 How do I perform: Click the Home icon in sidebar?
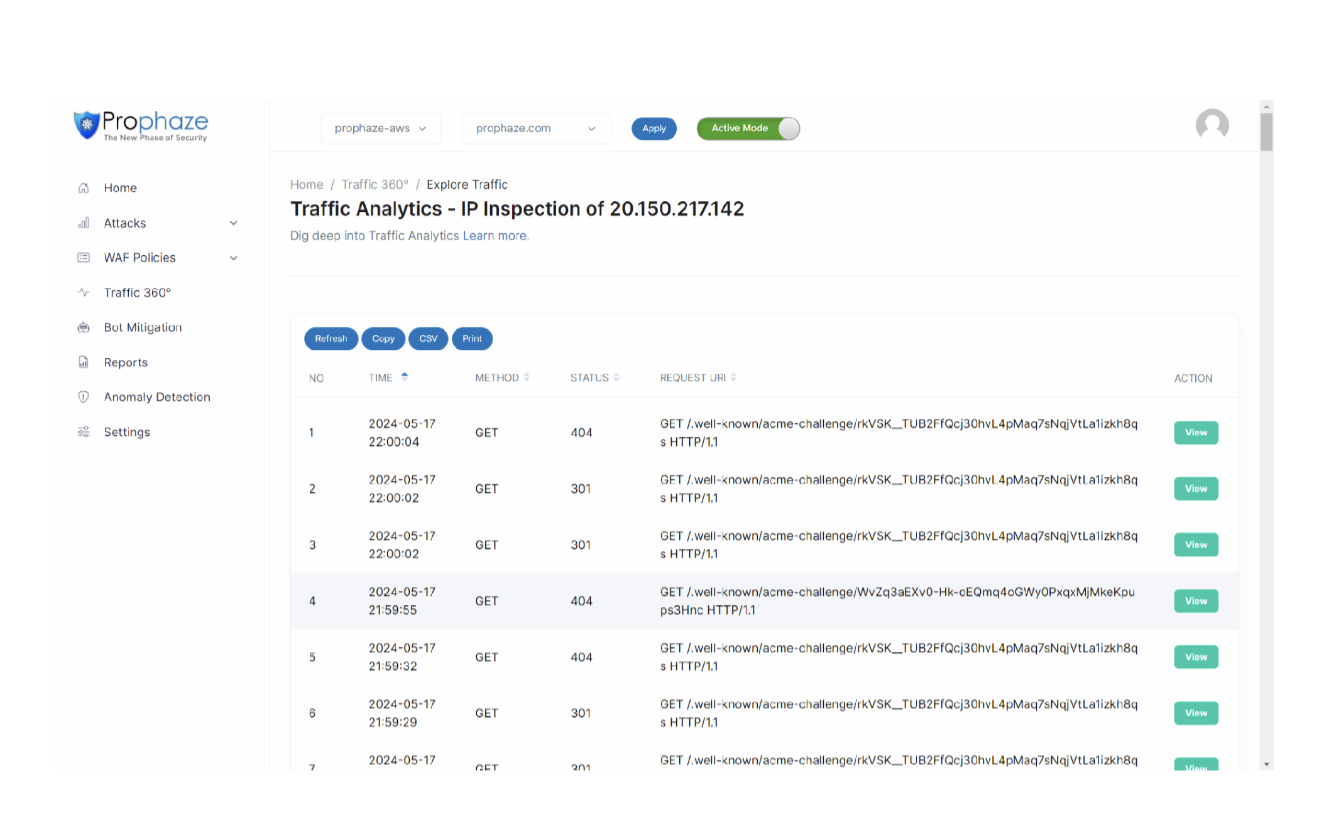point(84,188)
